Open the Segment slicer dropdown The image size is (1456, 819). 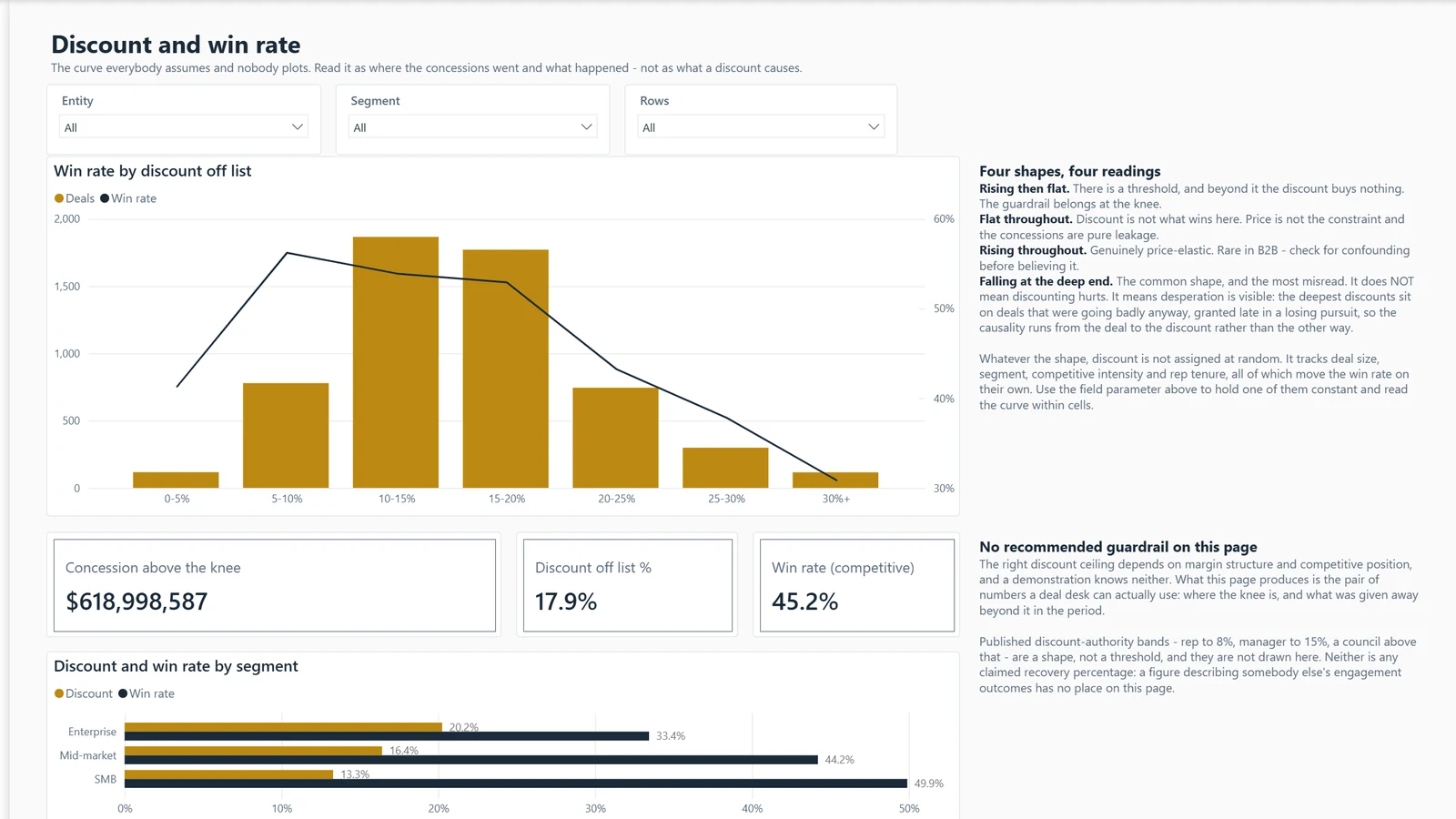coord(472,126)
